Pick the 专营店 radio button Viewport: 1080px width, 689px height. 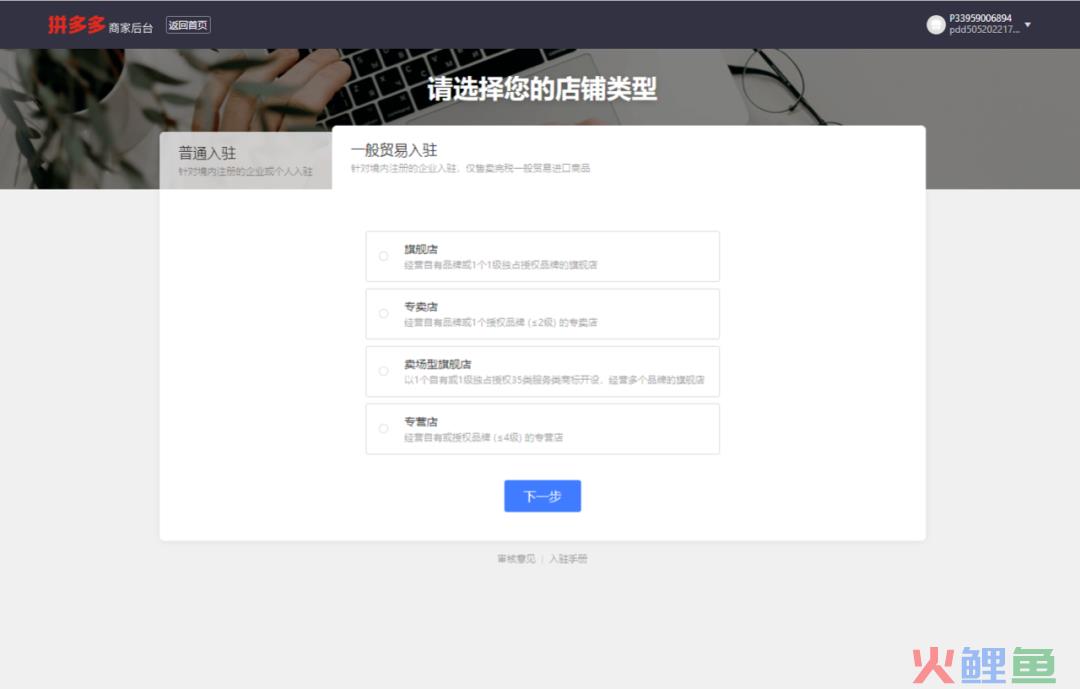point(383,429)
